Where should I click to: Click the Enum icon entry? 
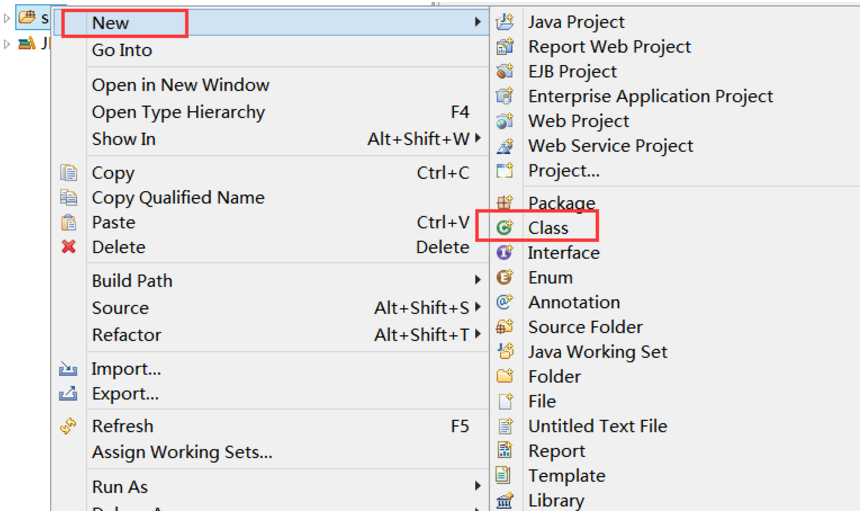click(504, 277)
